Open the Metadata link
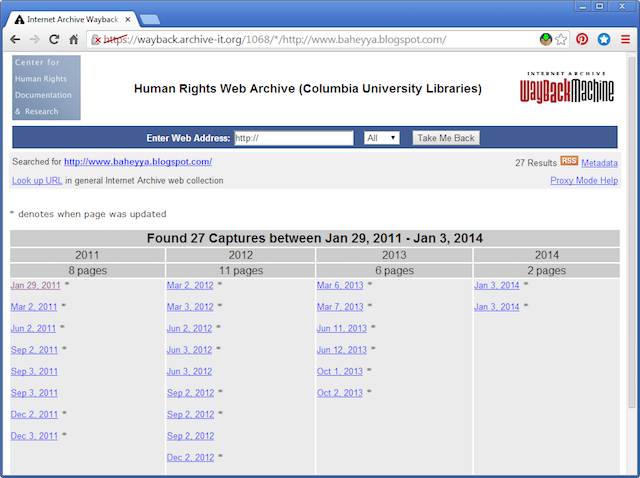The image size is (640, 478). pos(599,162)
